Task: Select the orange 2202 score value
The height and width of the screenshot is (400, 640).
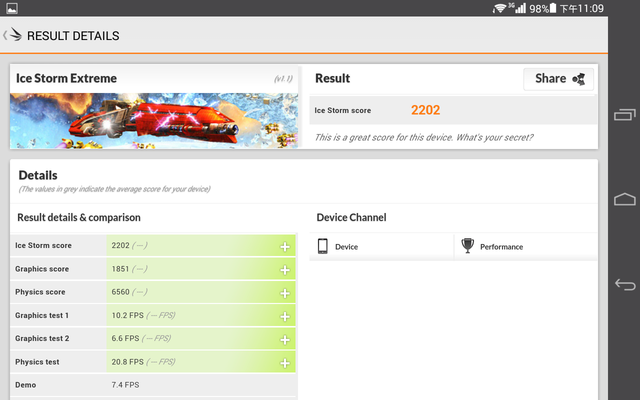Action: (425, 110)
